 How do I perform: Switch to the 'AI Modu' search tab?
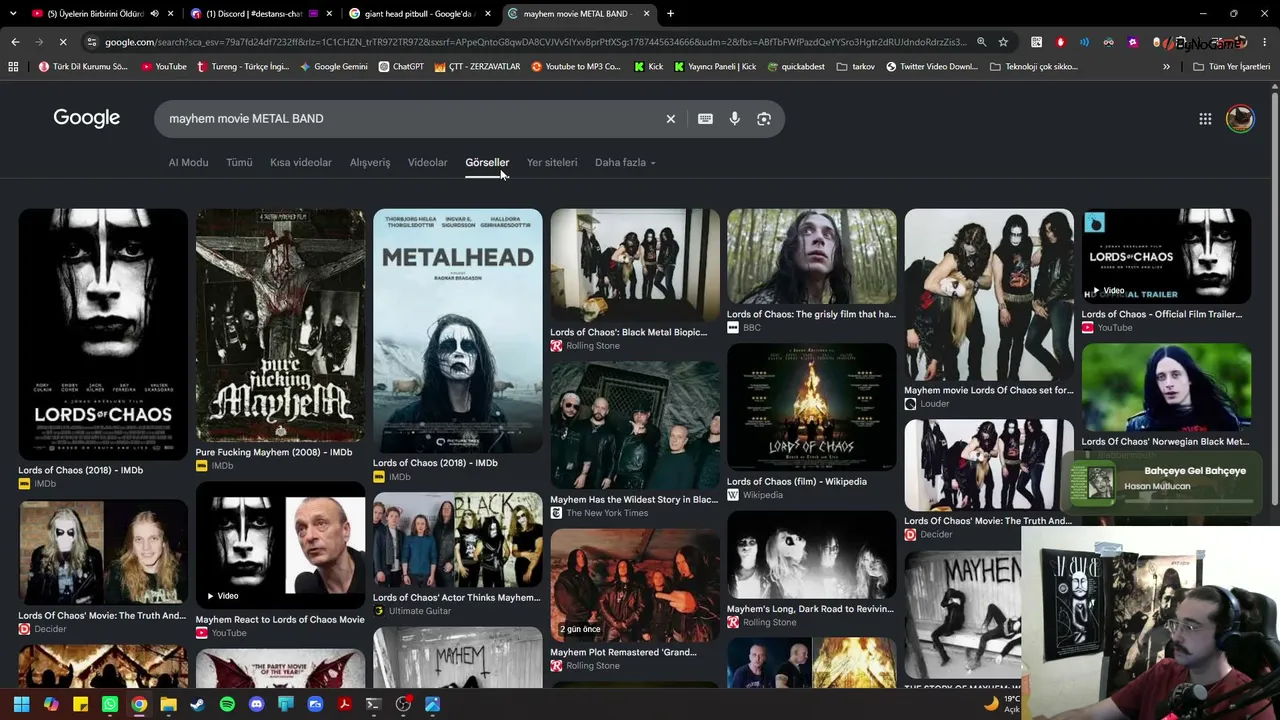[x=188, y=162]
